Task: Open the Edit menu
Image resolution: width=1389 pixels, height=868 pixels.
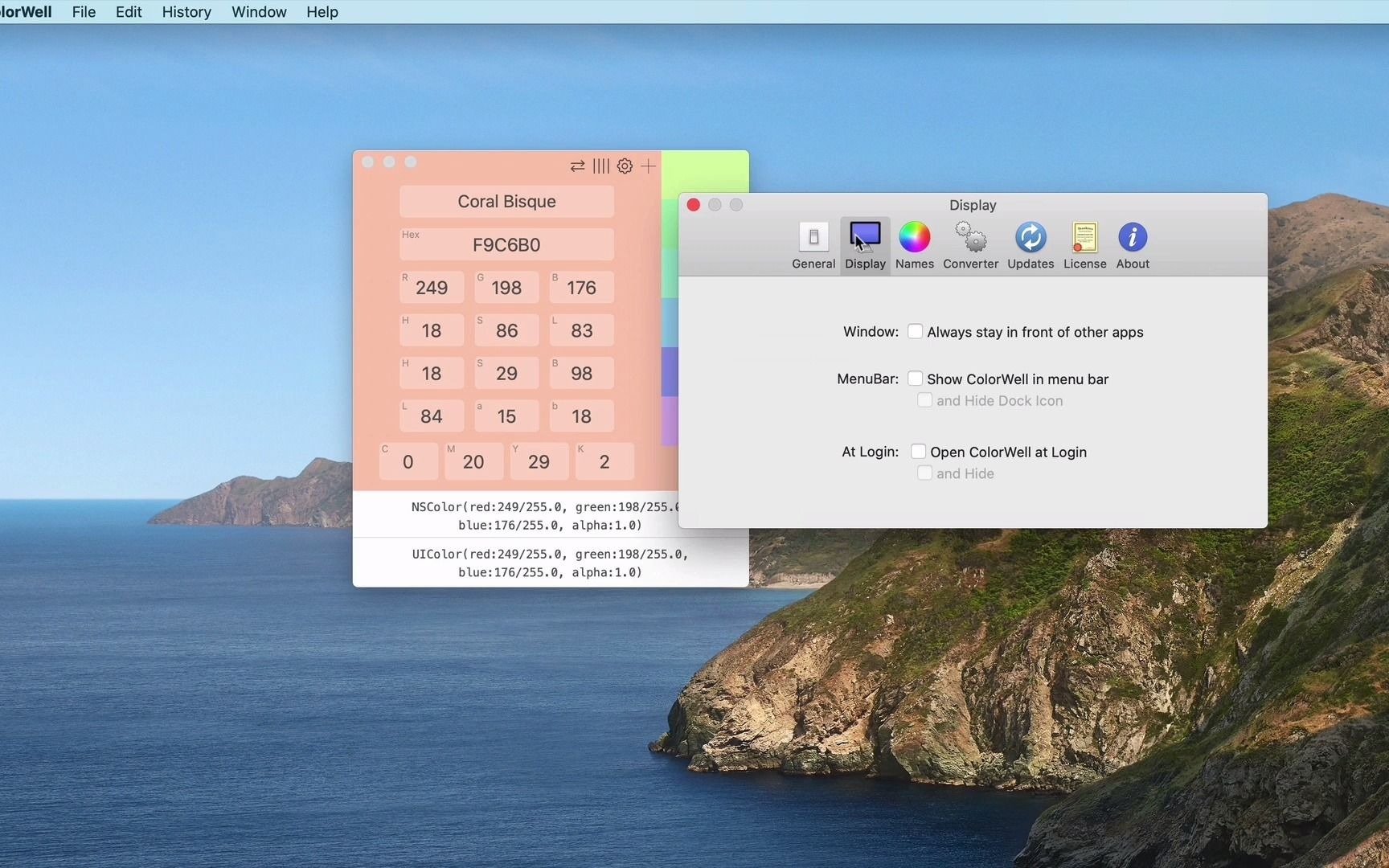Action: [129, 12]
